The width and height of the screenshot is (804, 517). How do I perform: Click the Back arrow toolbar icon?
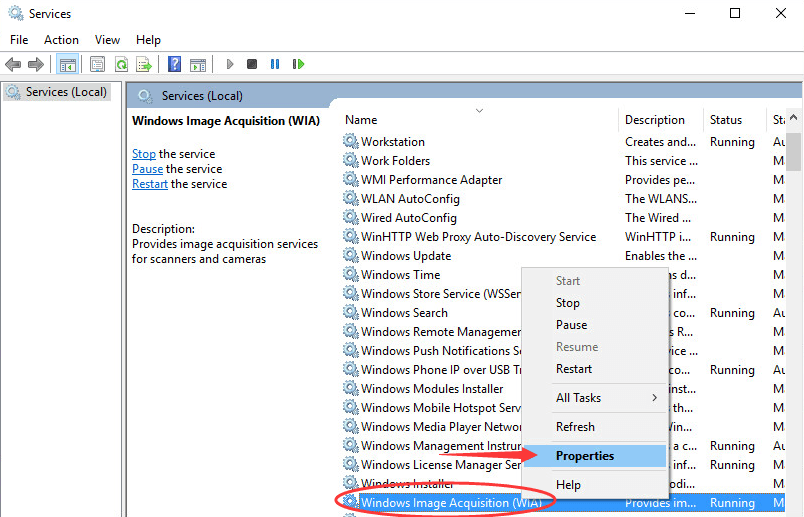click(13, 64)
